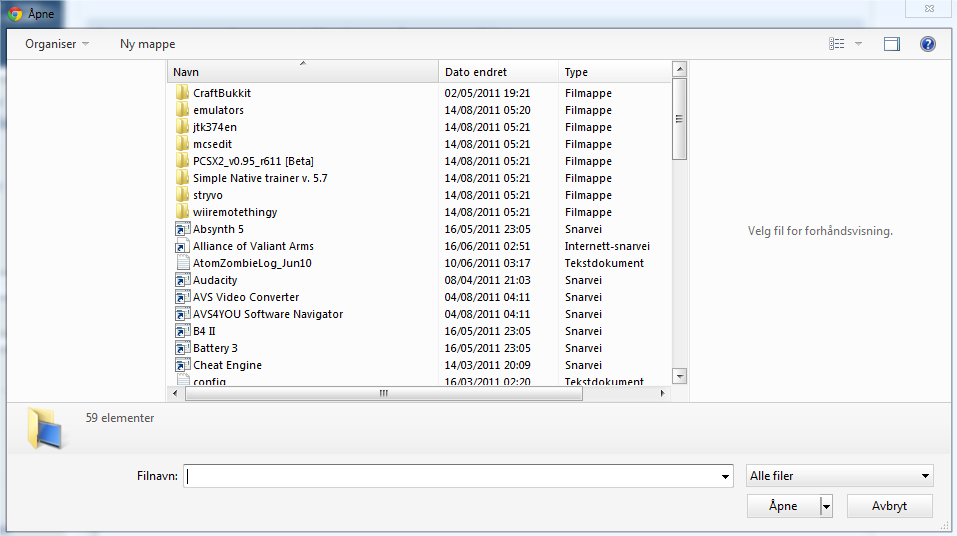Sort by the Type column header
Screen dimensions: 957x536
(615, 72)
